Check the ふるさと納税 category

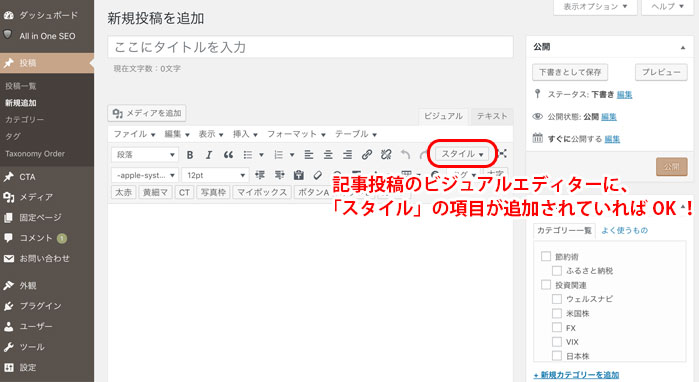[557, 271]
